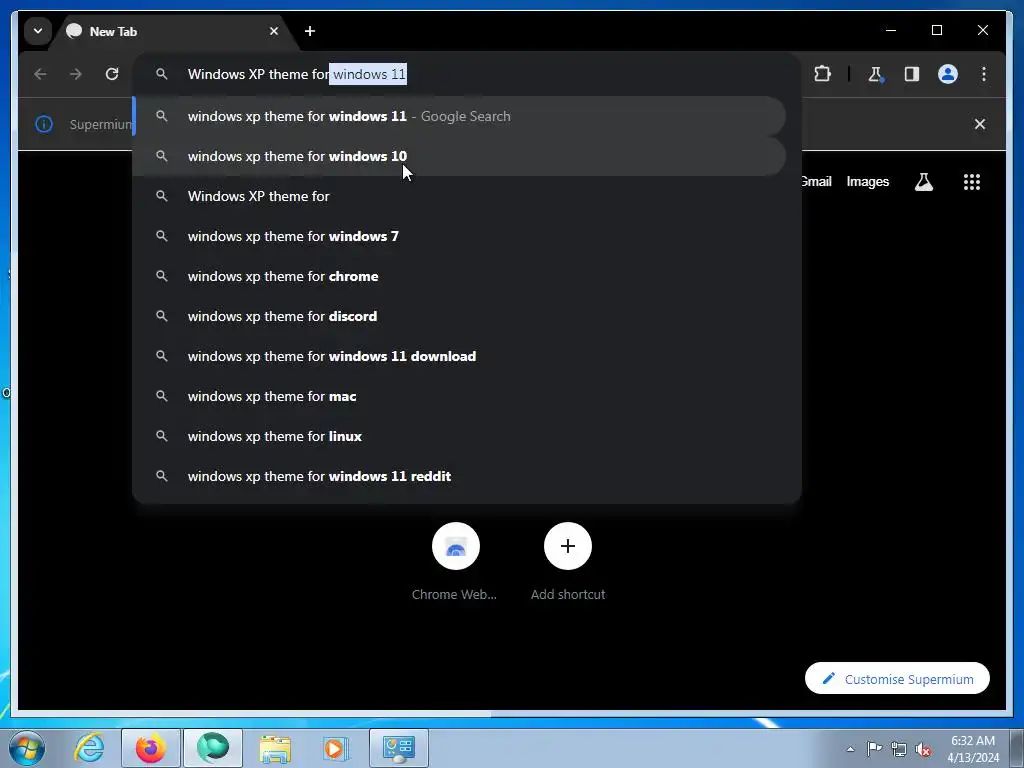Choose suggestion 'windows xp theme for windows 10'
The width and height of the screenshot is (1024, 768).
(x=459, y=156)
